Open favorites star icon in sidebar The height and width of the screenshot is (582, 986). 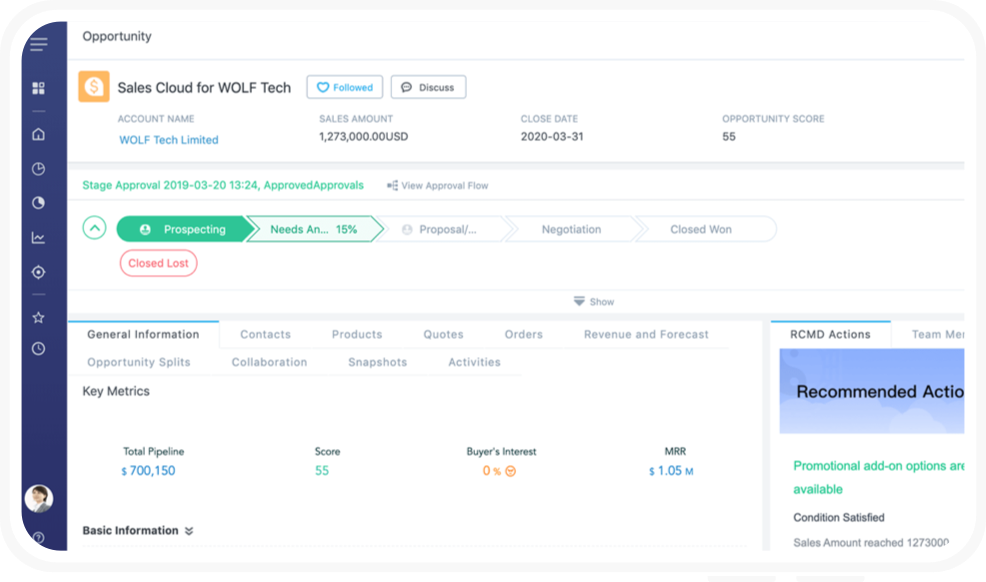click(x=38, y=317)
